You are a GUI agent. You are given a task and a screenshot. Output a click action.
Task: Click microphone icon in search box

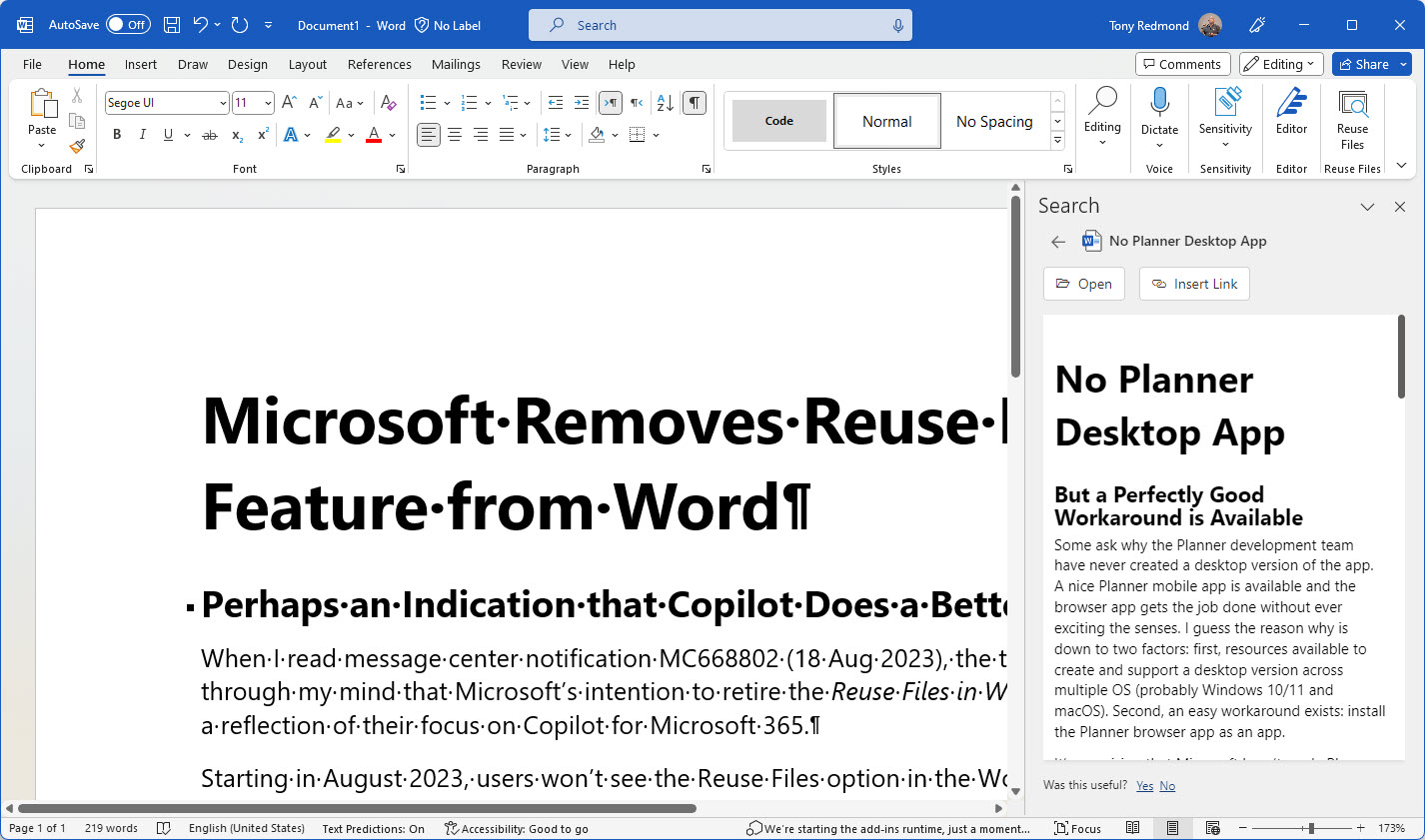pos(897,25)
